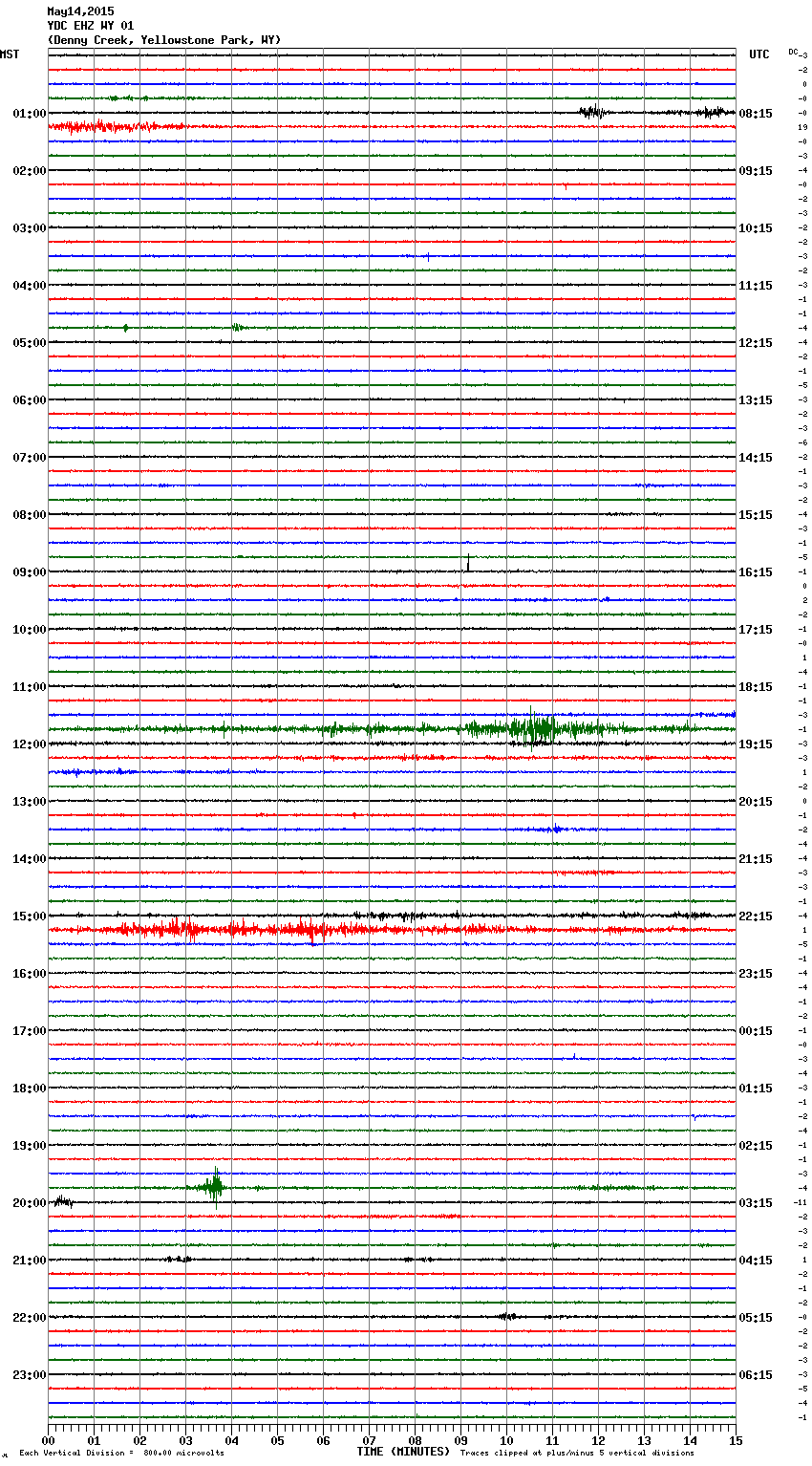Click the green seismic burst before 20:00 MST

215,1188
